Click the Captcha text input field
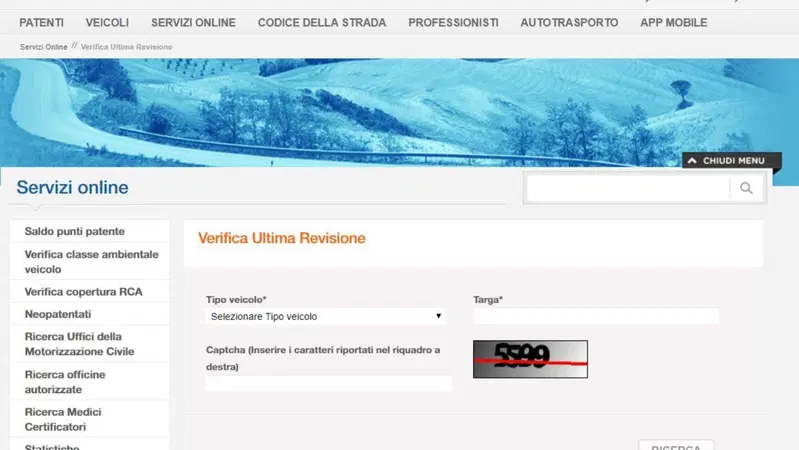 [329, 383]
